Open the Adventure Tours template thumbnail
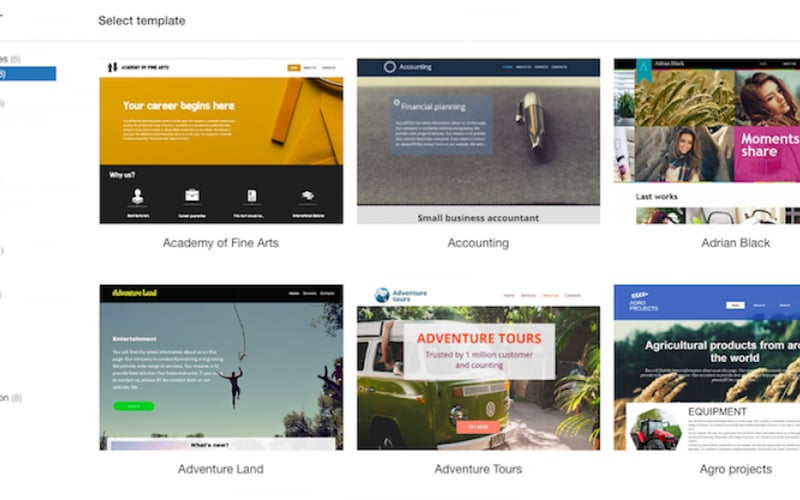The width and height of the screenshot is (800, 500). tap(478, 367)
